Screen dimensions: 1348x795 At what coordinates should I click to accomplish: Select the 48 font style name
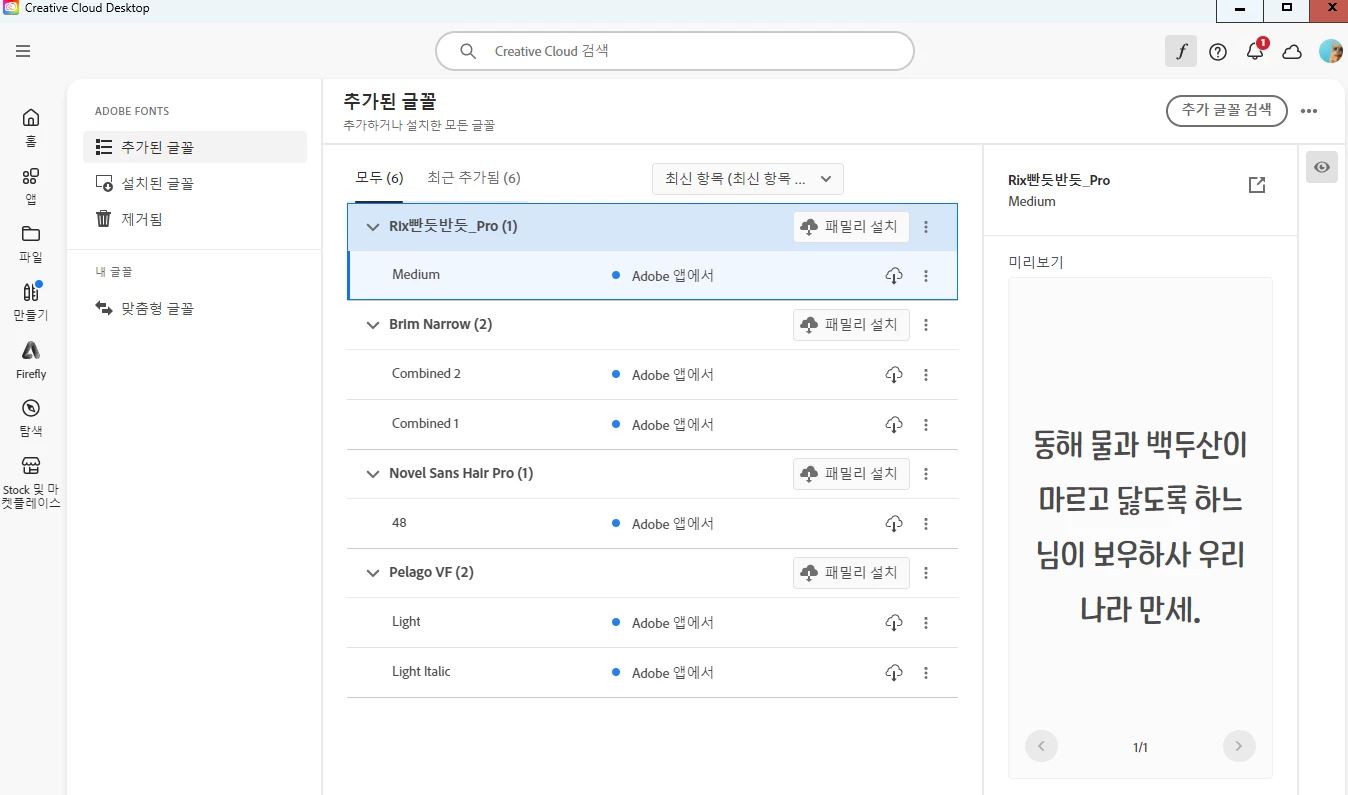tap(399, 523)
